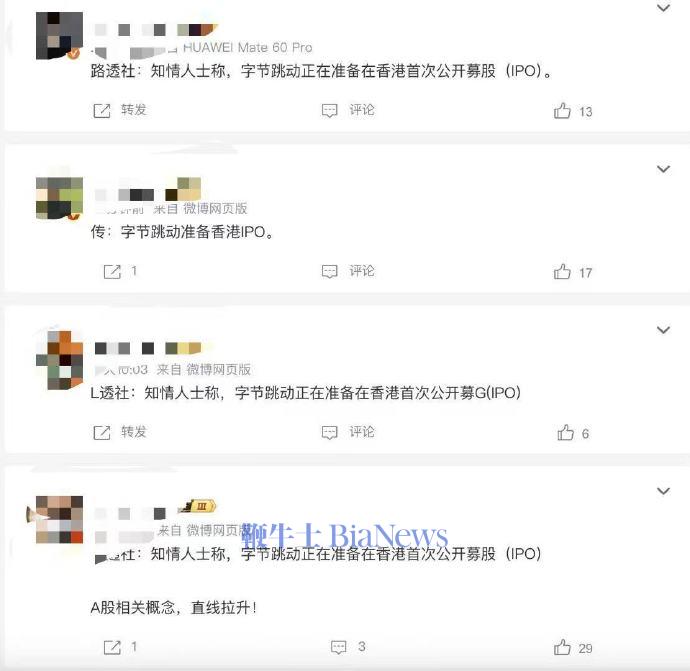
Task: Open the first post's user avatar
Action: (59, 36)
